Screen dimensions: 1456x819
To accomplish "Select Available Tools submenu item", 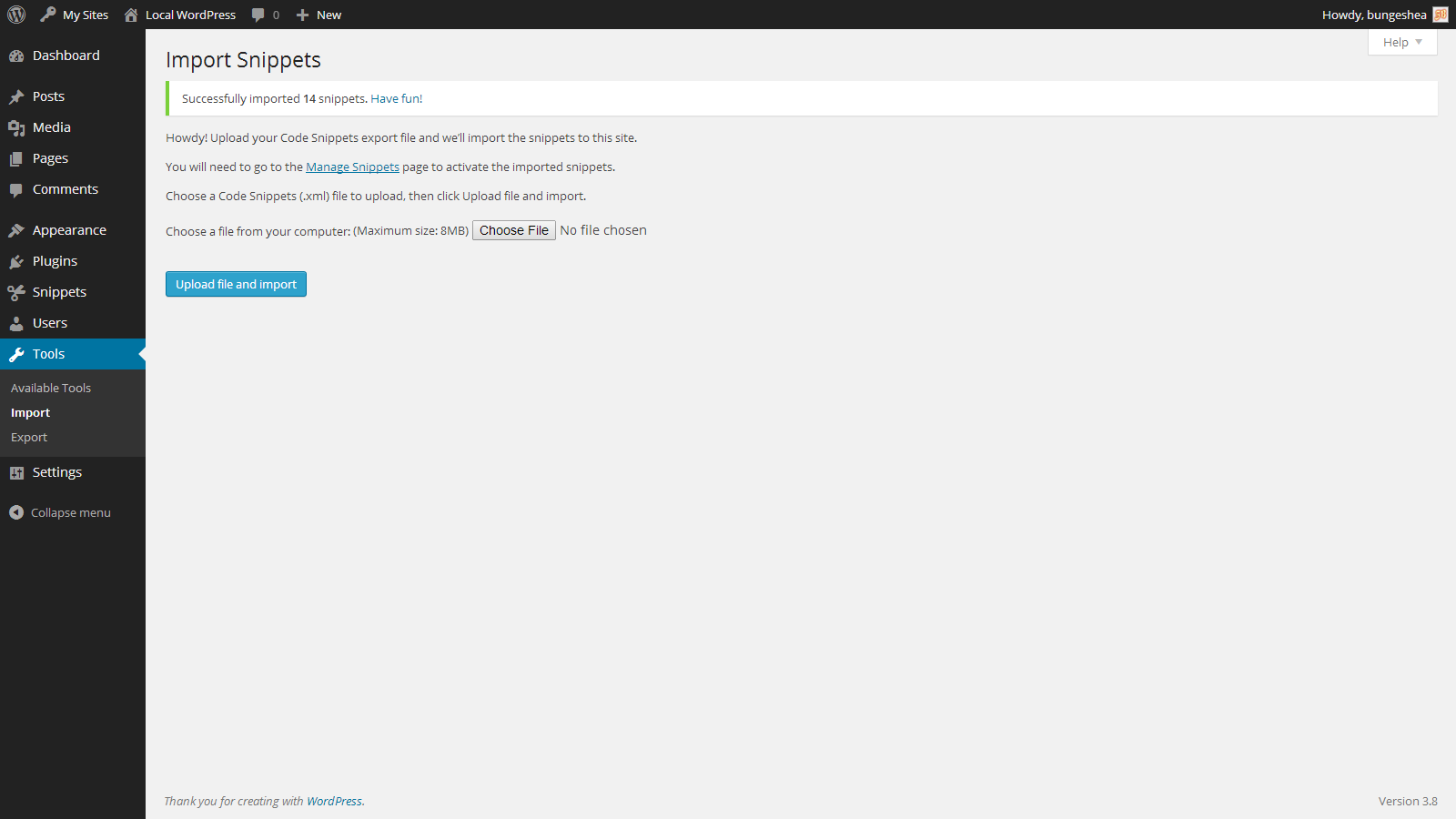I will coord(51,388).
